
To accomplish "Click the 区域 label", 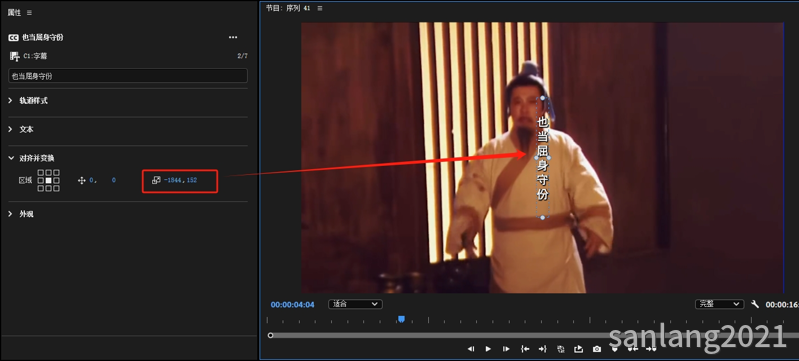I will pyautogui.click(x=25, y=180).
